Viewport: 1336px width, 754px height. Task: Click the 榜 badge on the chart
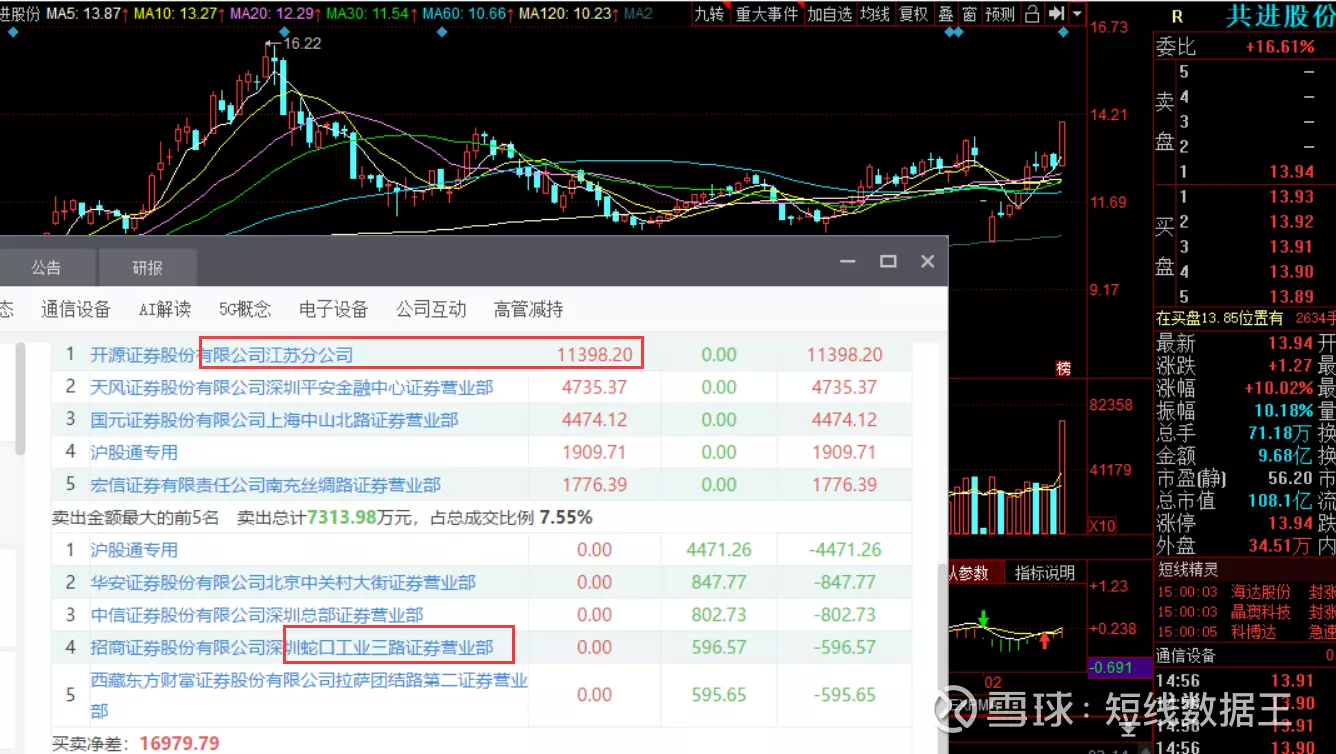point(1064,369)
